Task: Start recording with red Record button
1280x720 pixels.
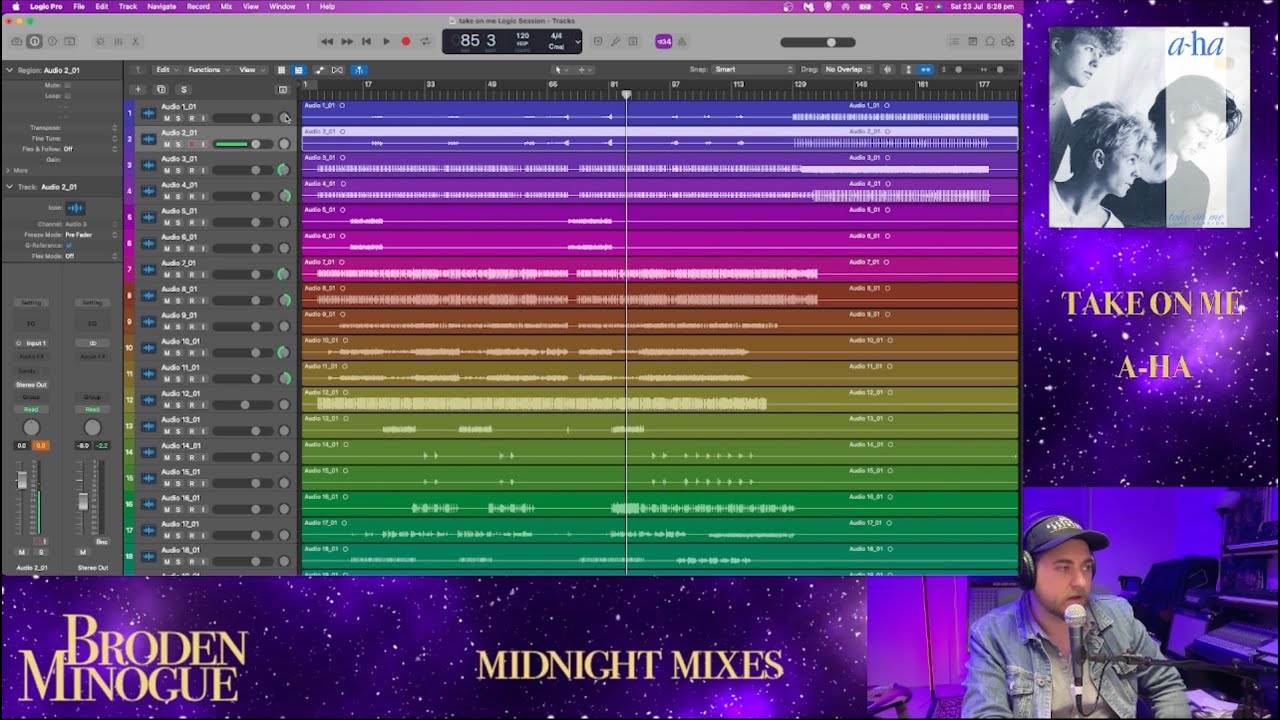Action: coord(405,41)
